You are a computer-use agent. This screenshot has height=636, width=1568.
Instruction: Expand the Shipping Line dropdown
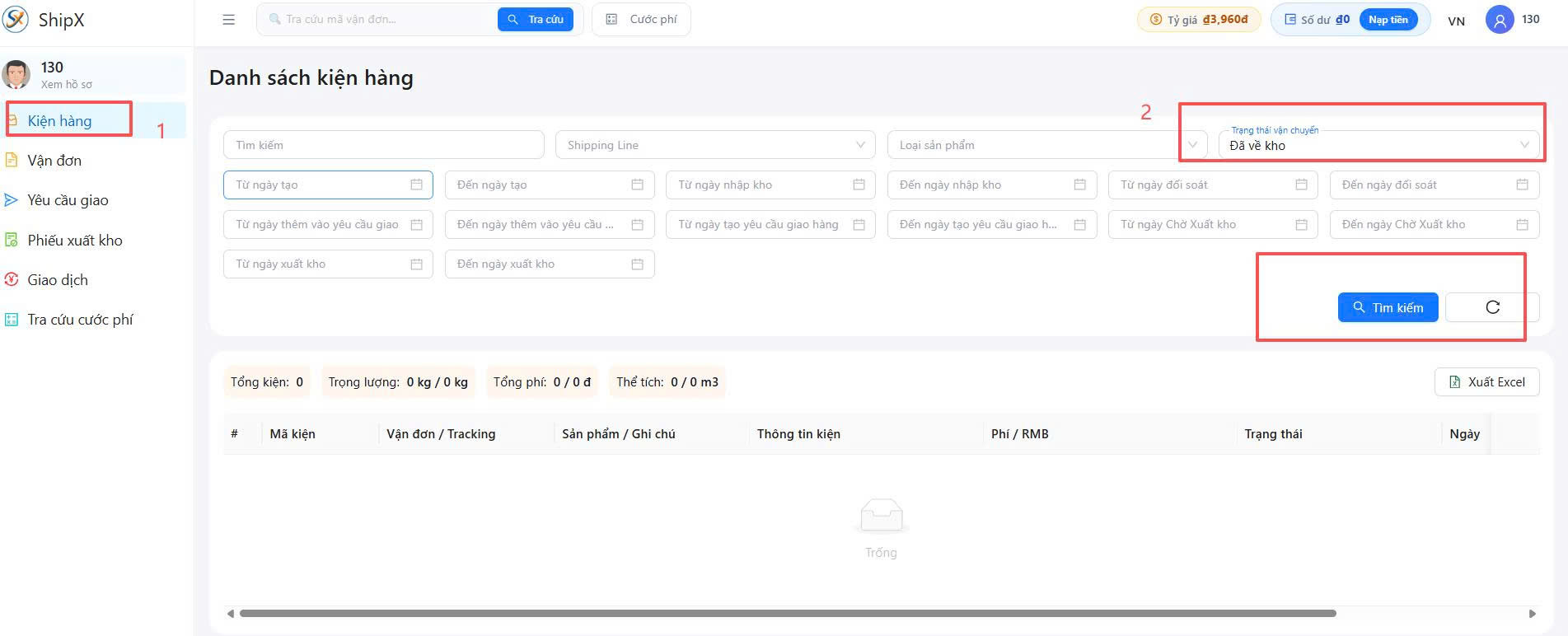[x=716, y=145]
